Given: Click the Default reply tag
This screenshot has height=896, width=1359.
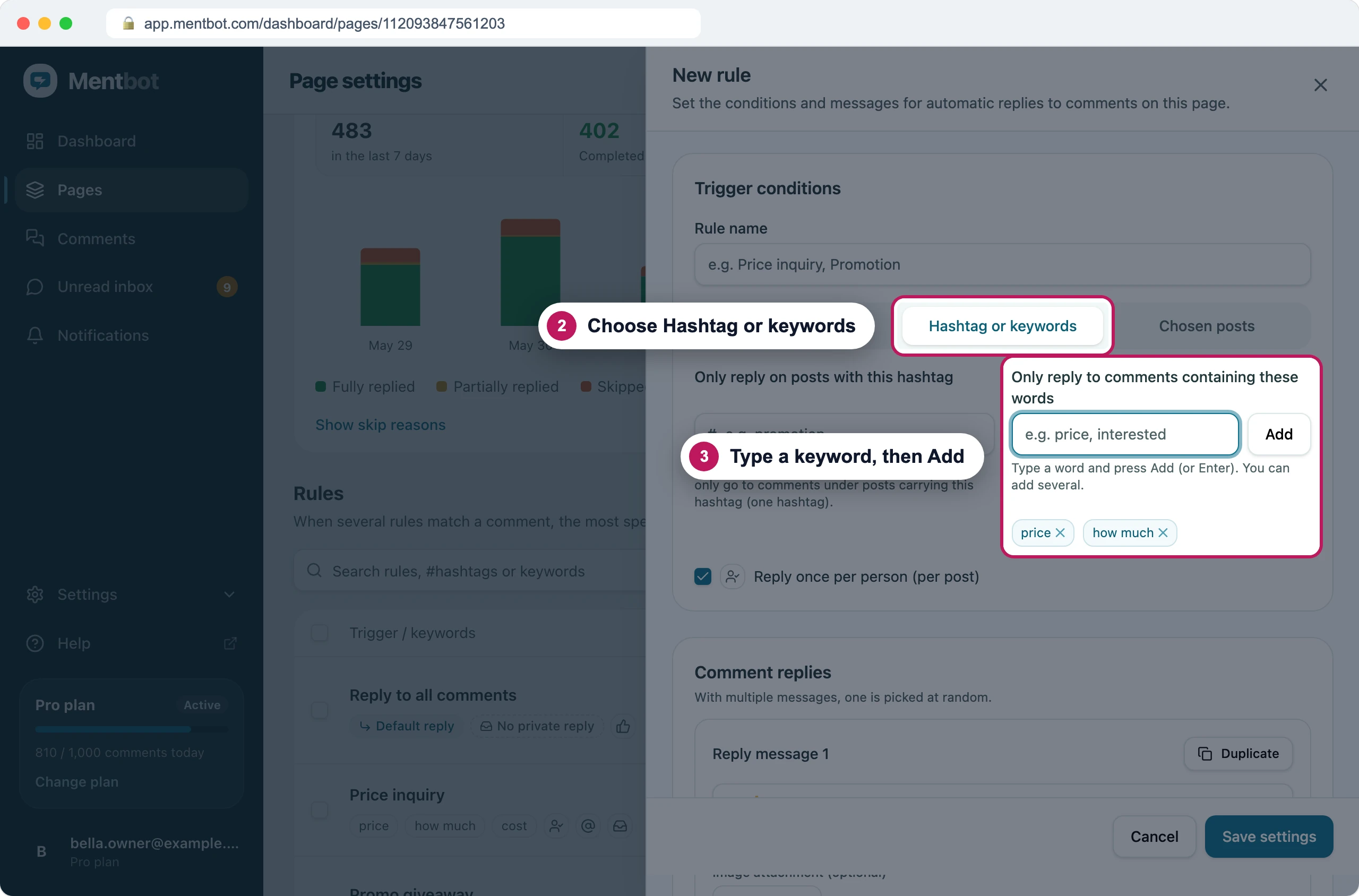Looking at the screenshot, I should (406, 726).
